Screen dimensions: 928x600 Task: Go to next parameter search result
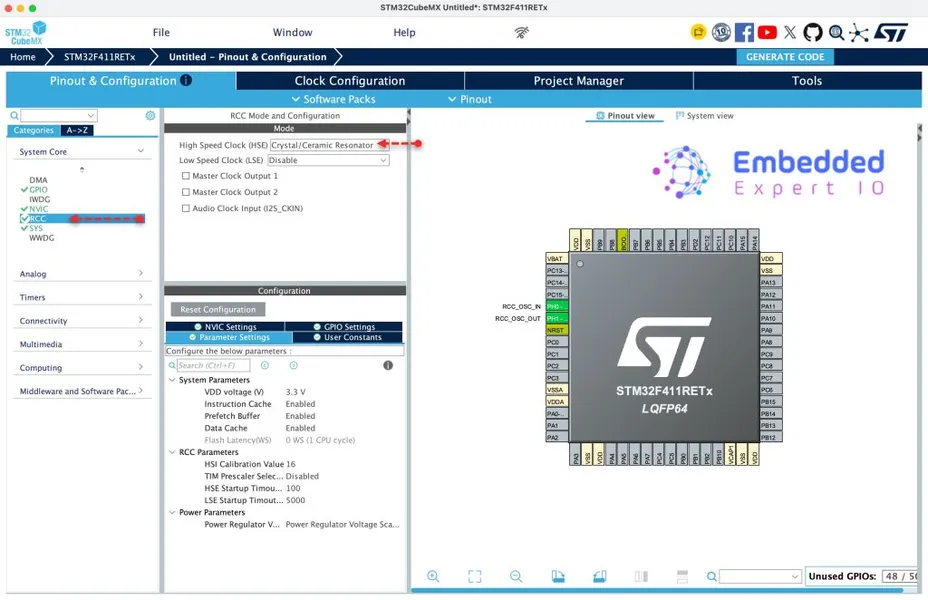pos(294,365)
